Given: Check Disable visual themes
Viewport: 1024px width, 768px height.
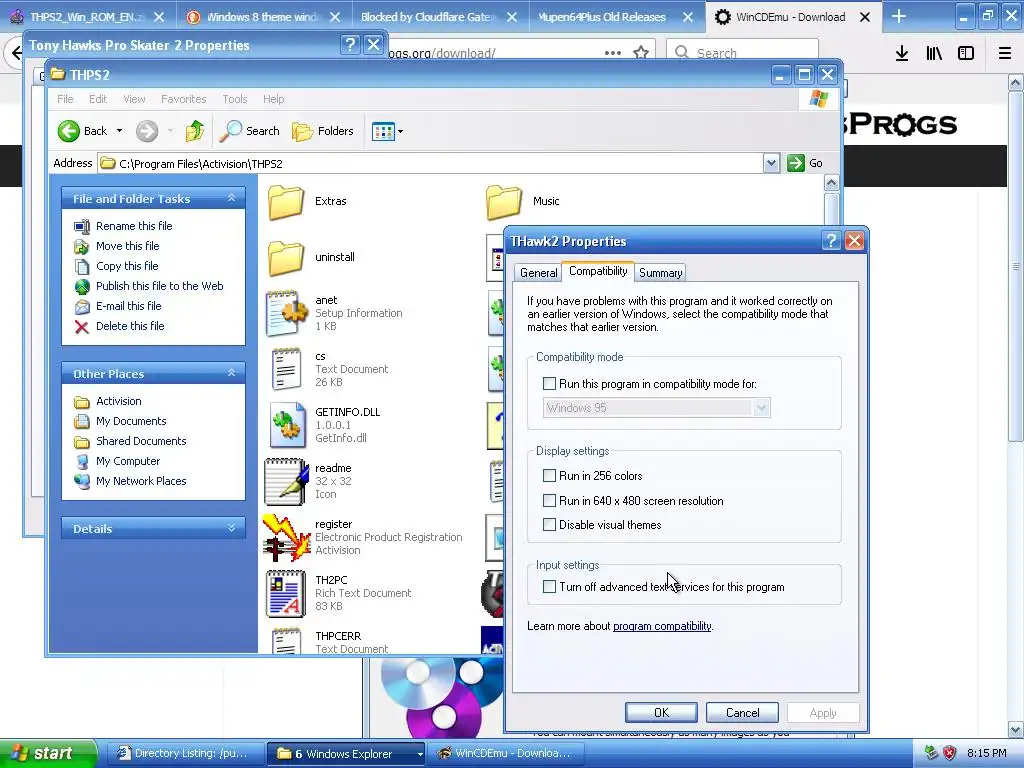Looking at the screenshot, I should pos(549,525).
